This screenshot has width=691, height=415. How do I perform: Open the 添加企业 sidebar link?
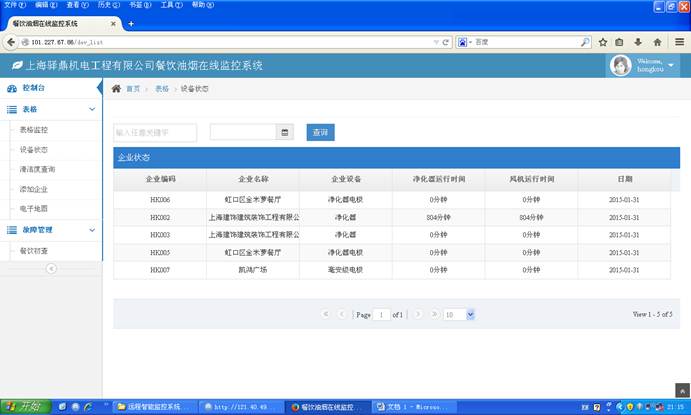pos(34,189)
